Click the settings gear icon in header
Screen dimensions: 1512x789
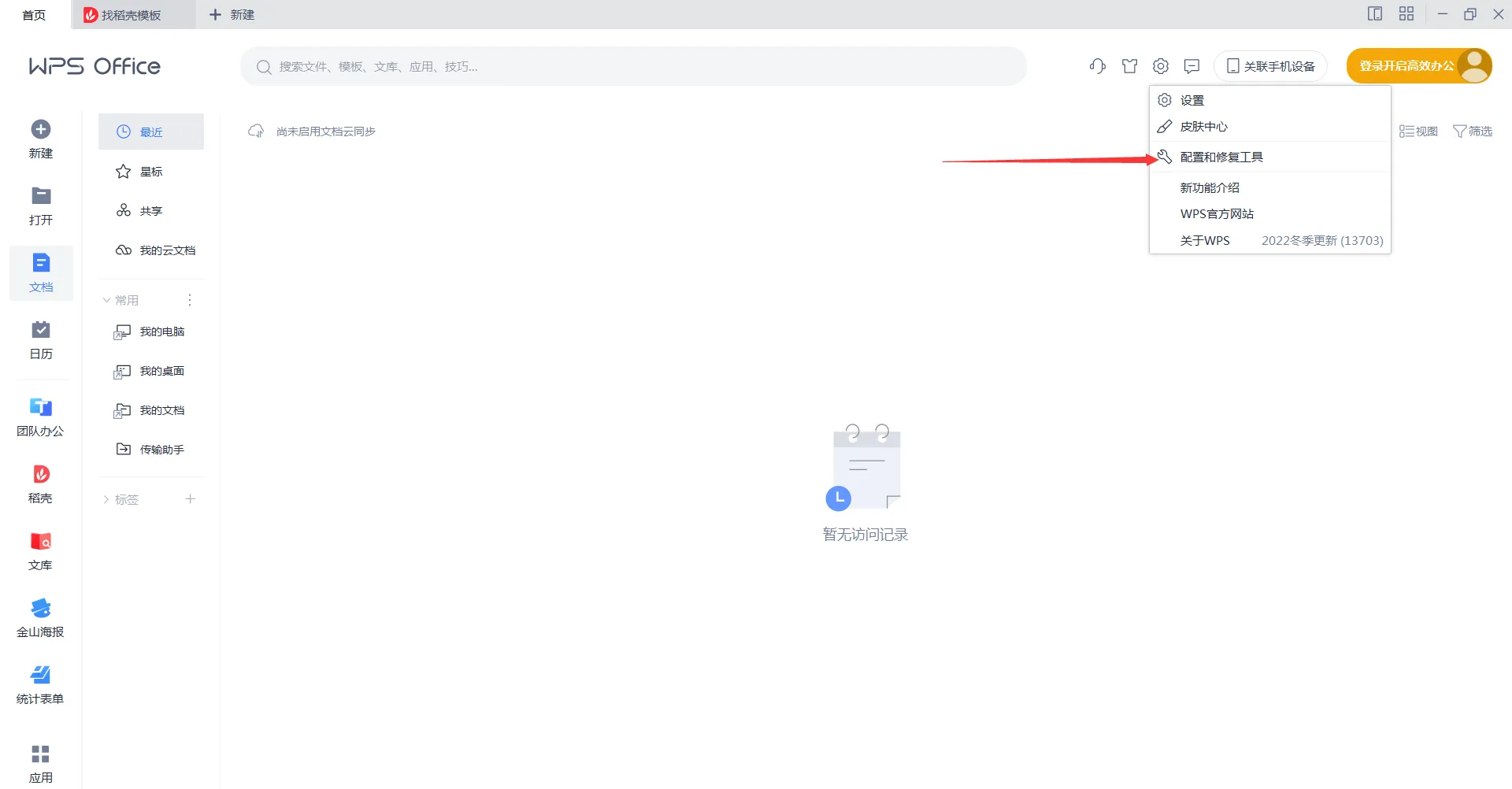pyautogui.click(x=1160, y=66)
